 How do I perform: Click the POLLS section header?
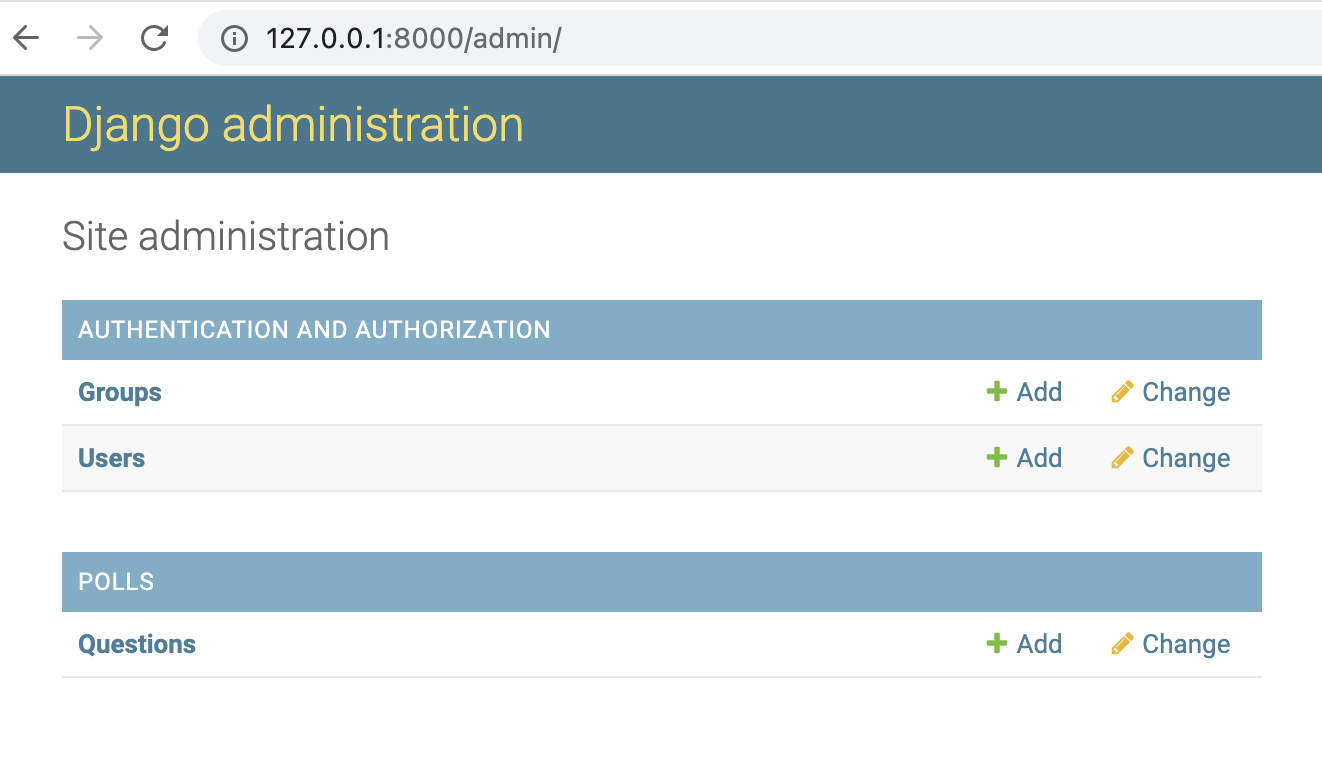coord(115,581)
